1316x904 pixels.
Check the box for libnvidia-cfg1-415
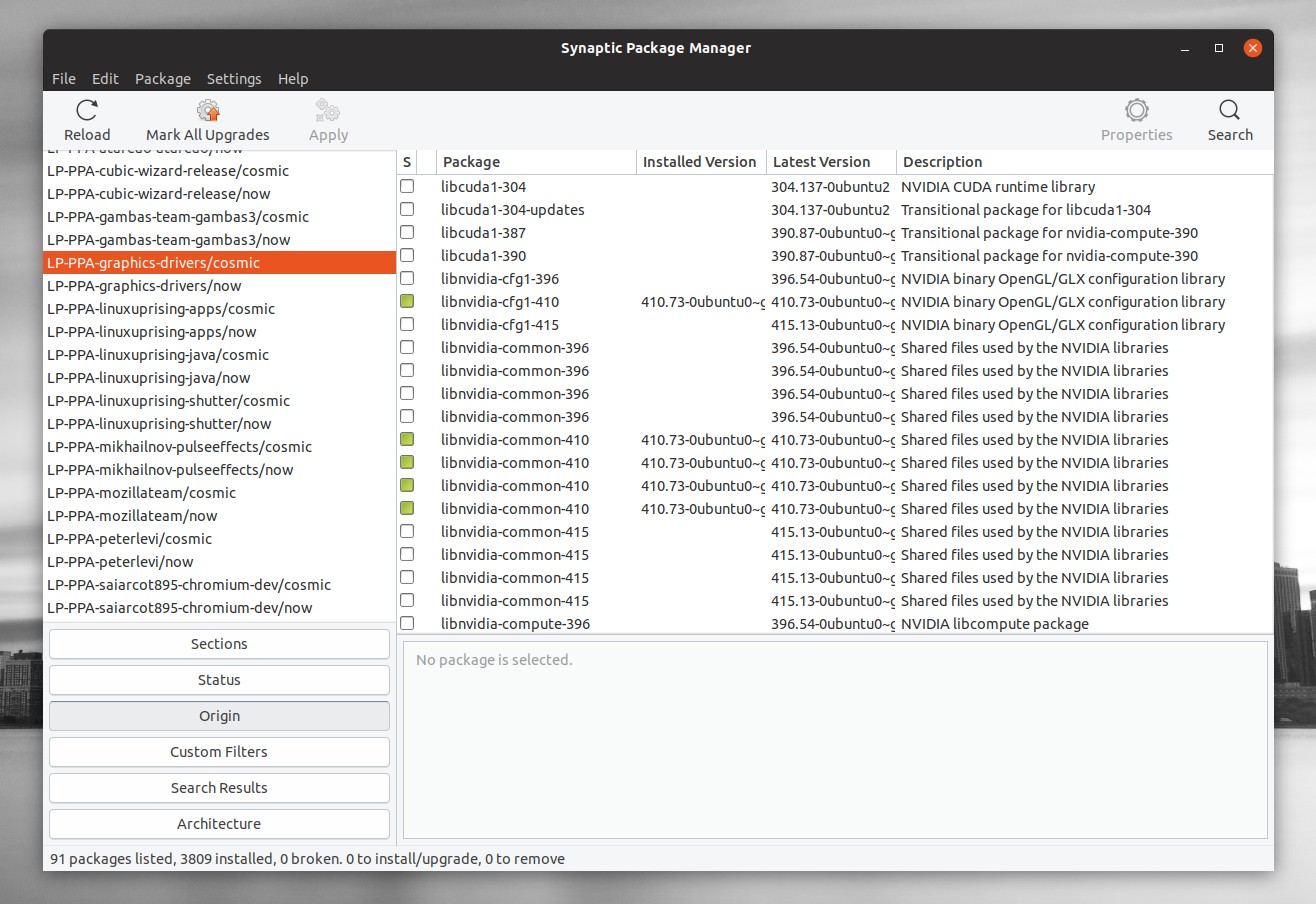407,324
